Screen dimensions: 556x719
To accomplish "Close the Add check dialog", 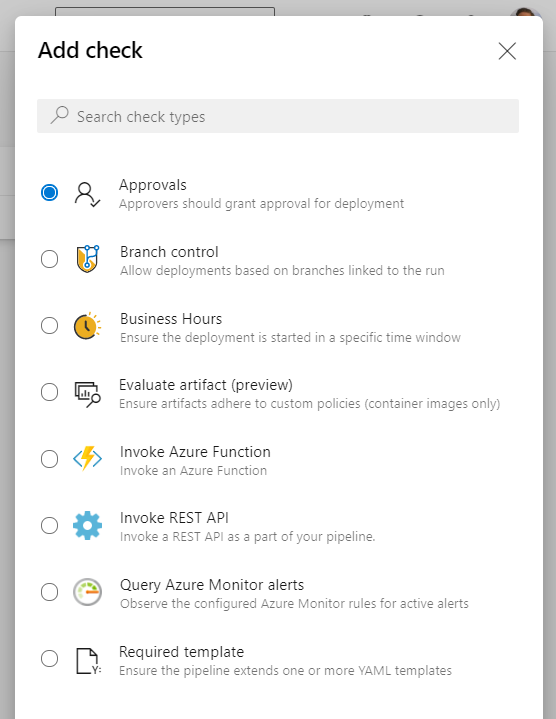I will coord(507,51).
